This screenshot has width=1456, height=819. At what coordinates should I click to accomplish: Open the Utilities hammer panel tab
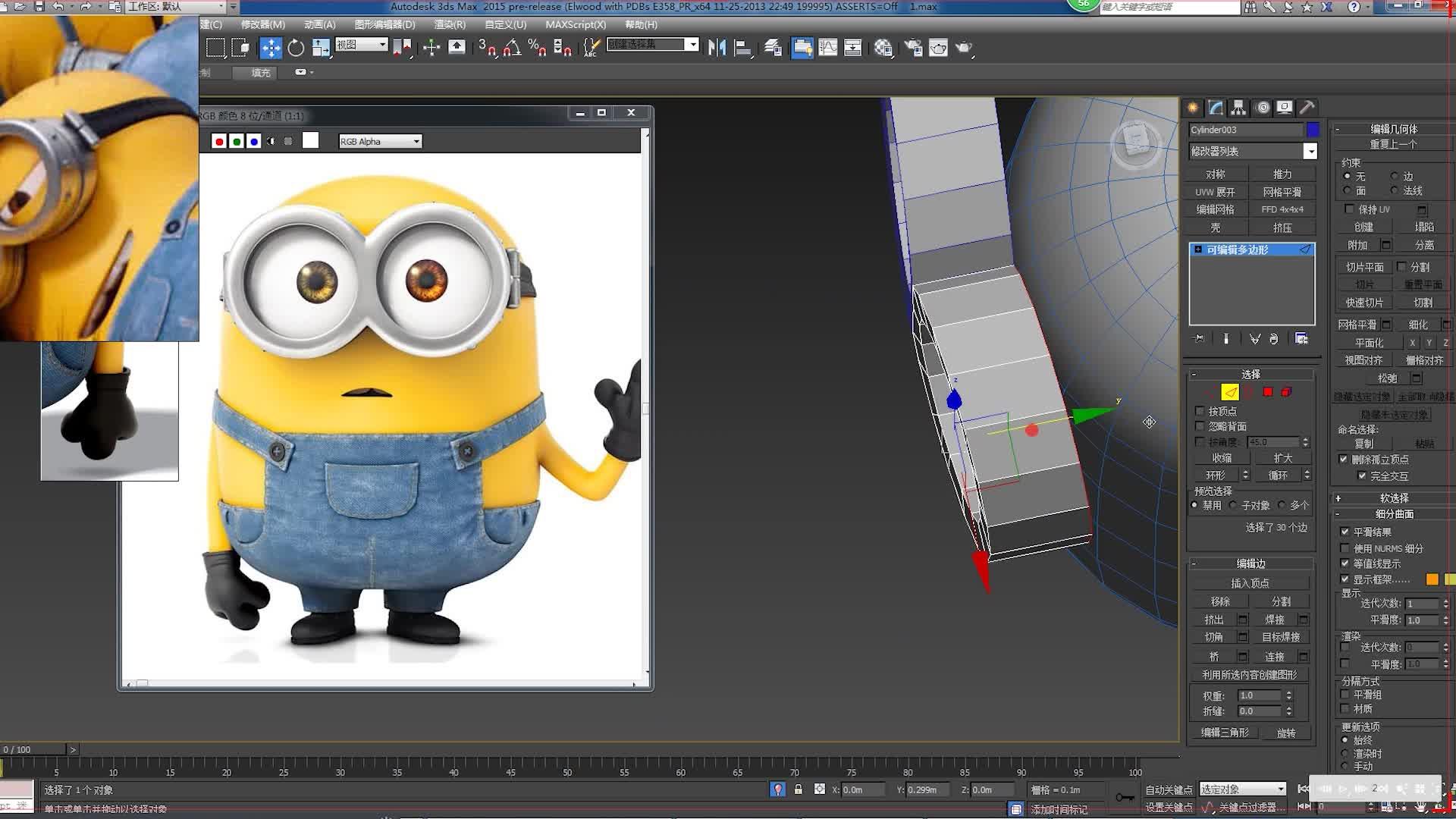(1307, 108)
